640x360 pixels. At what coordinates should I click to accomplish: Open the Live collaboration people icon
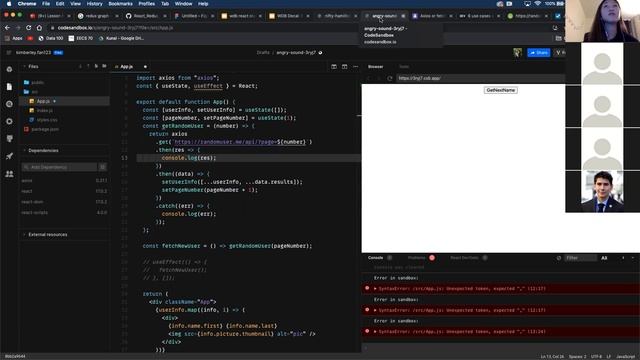click(9, 174)
